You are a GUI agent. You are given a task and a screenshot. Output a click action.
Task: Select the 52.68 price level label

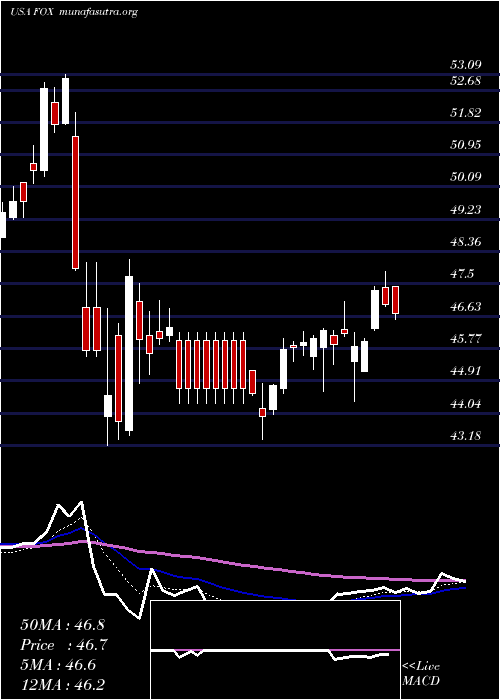coord(466,81)
